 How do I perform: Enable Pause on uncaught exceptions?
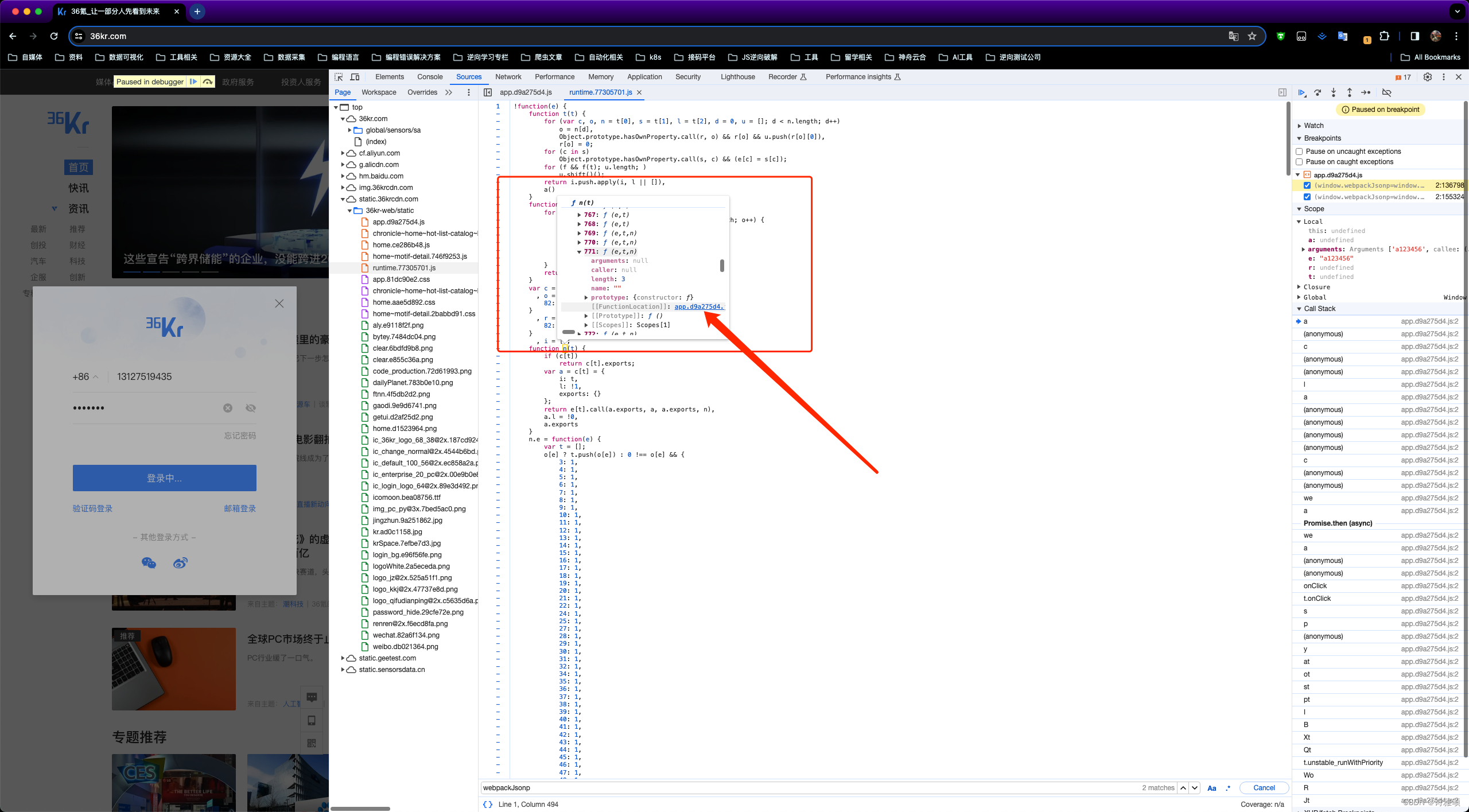click(1299, 151)
